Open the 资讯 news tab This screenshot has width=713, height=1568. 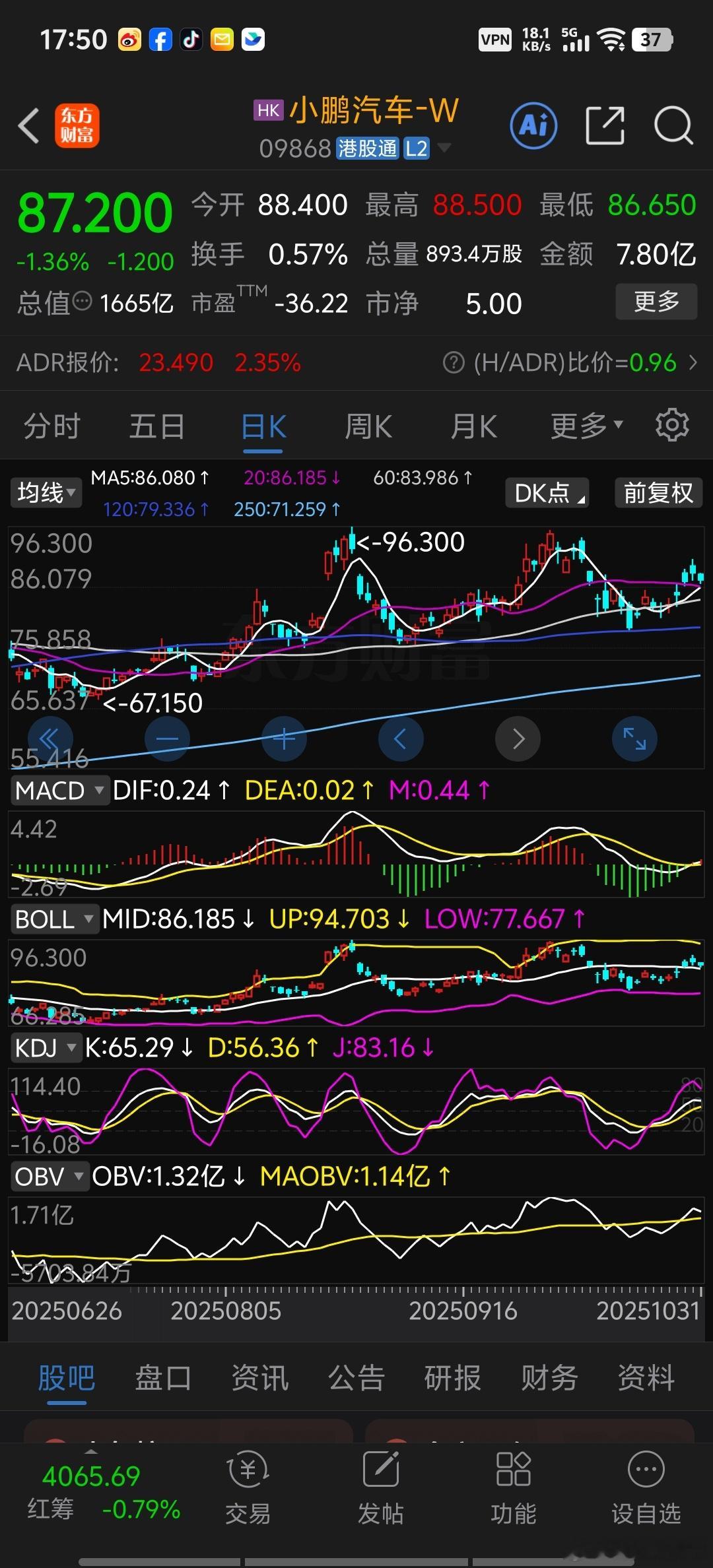[x=259, y=1378]
